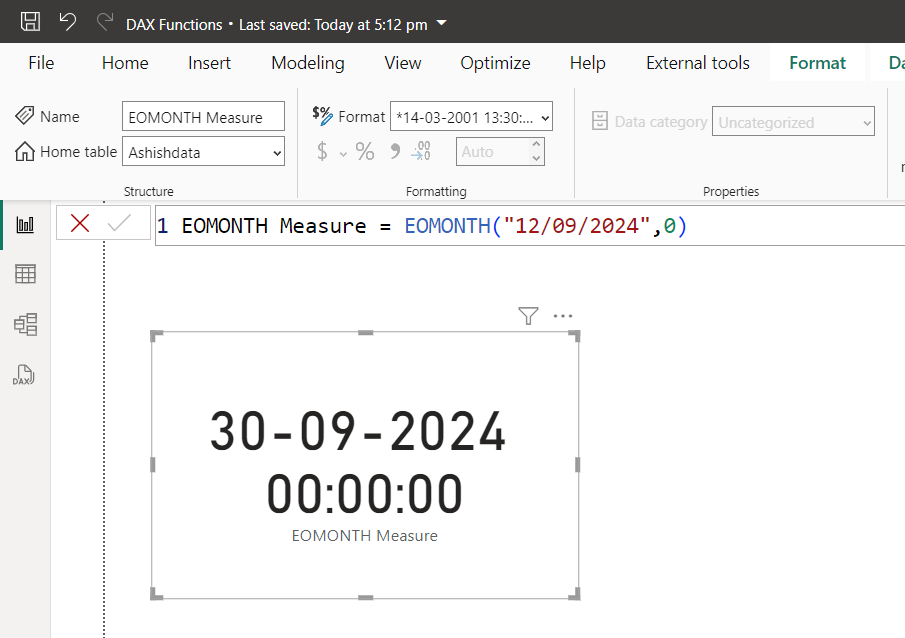Open the External tools tab
Viewport: 905px width, 638px height.
tap(697, 62)
